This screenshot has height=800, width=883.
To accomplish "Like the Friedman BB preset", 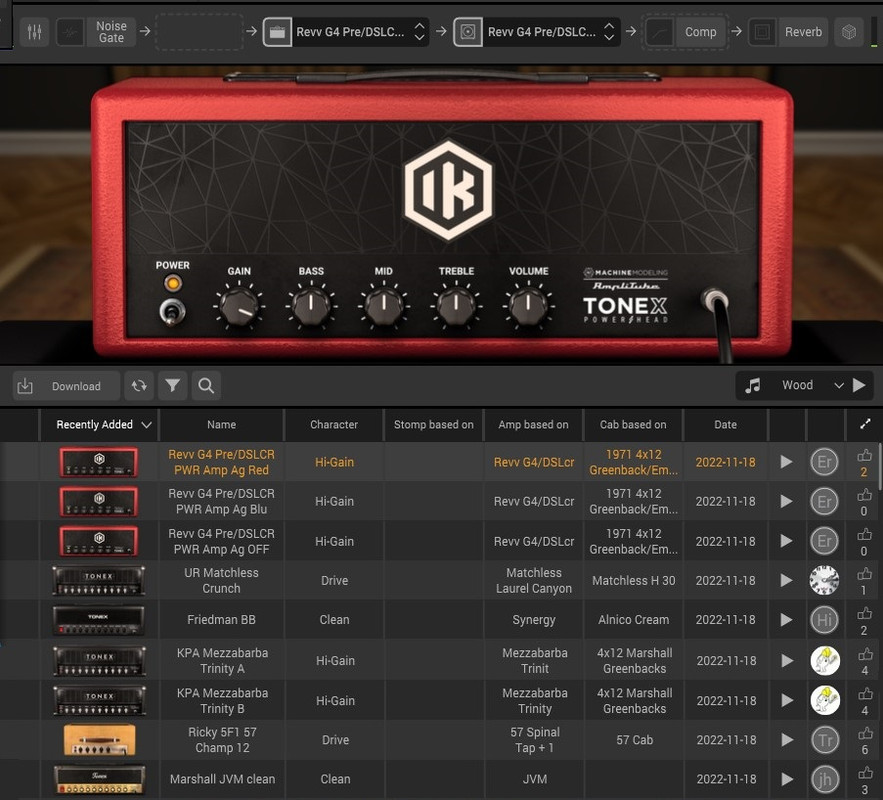I will [x=864, y=613].
